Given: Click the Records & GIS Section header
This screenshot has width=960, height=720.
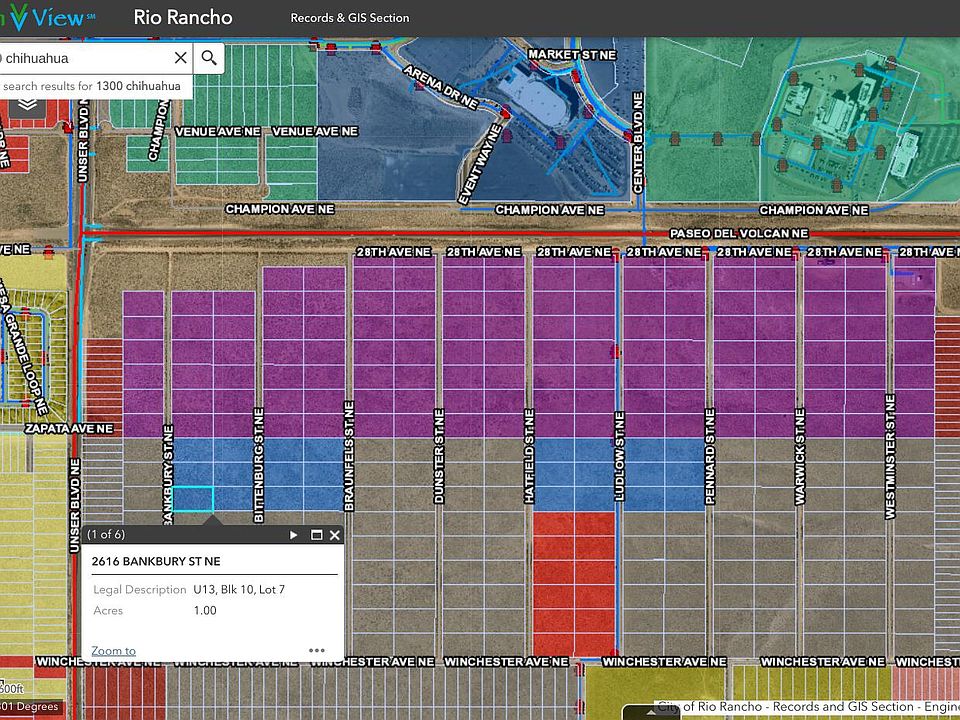Looking at the screenshot, I should click(x=349, y=18).
